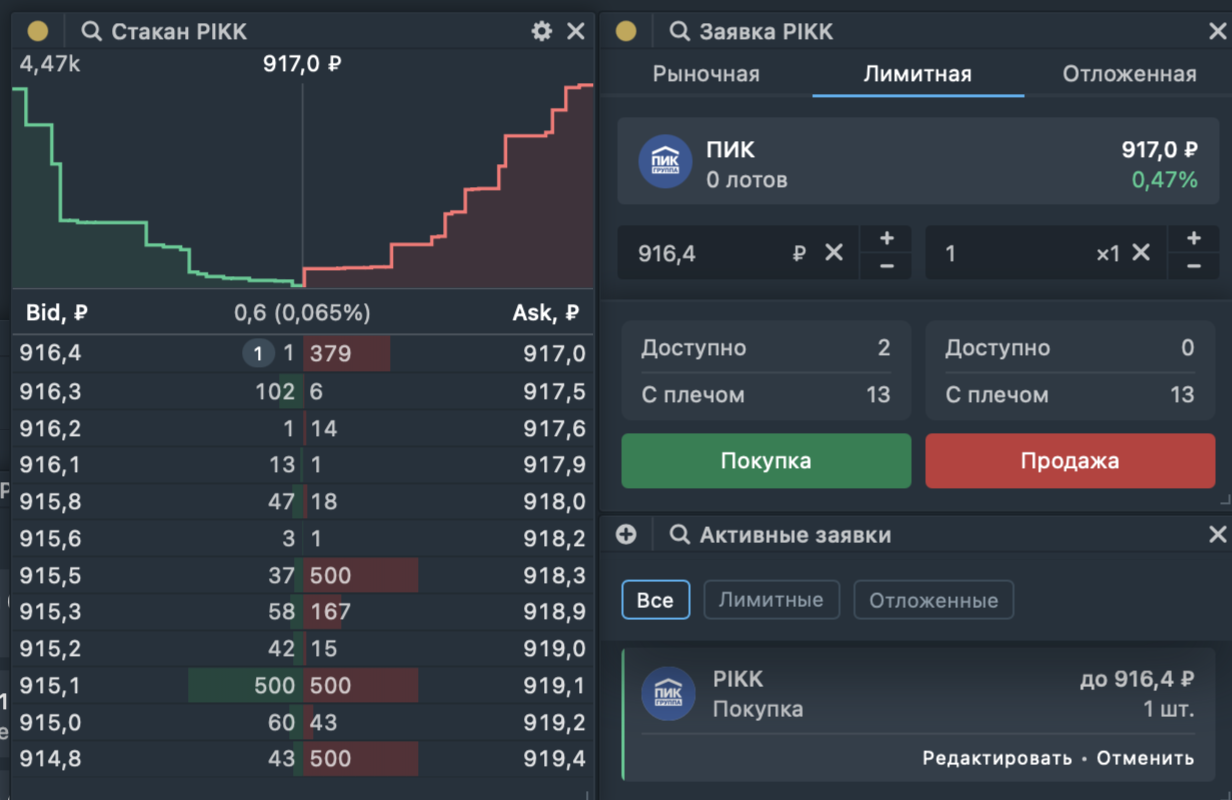The width and height of the screenshot is (1232, 800).
Task: Click Отменить on the PIKK order
Action: 1145,758
